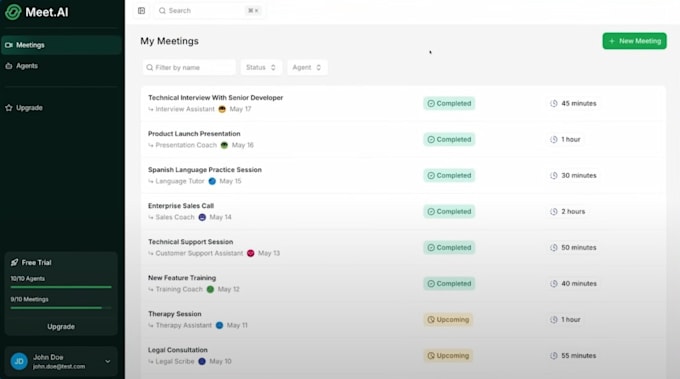Open the Product Launch Presentation meeting
The width and height of the screenshot is (680, 379).
(403, 140)
